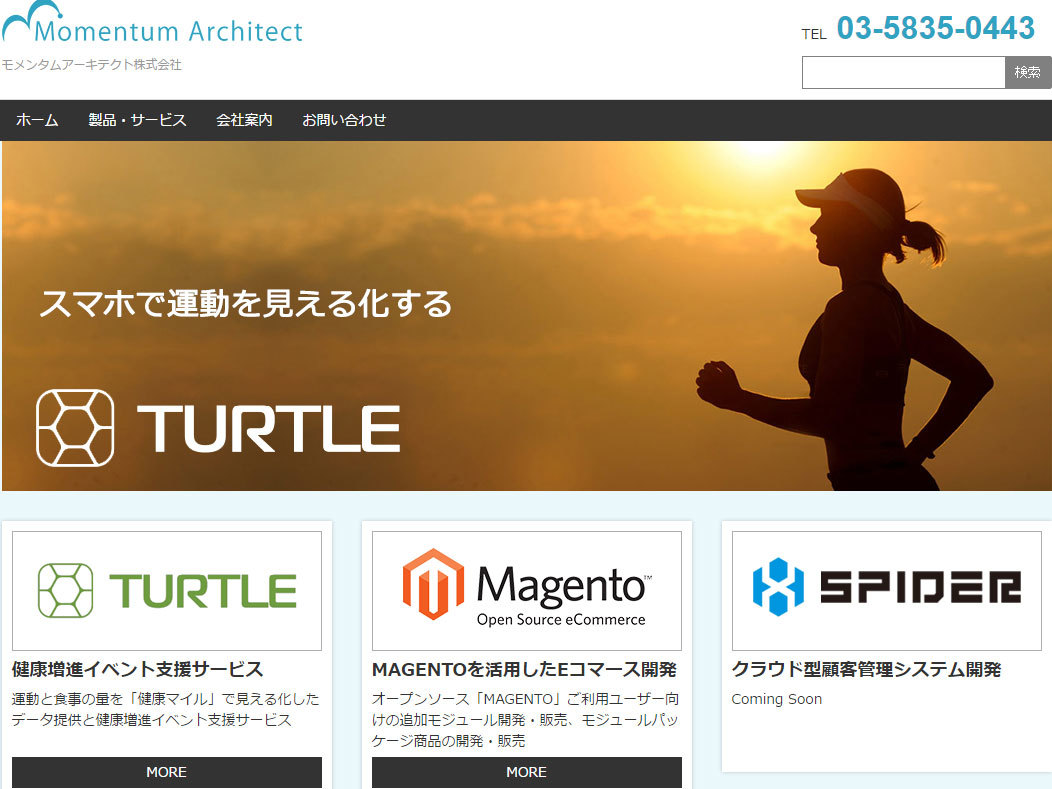This screenshot has height=789, width=1052.
Task: Open the 健康増進イベント支援サービス heading
Action: [x=138, y=670]
